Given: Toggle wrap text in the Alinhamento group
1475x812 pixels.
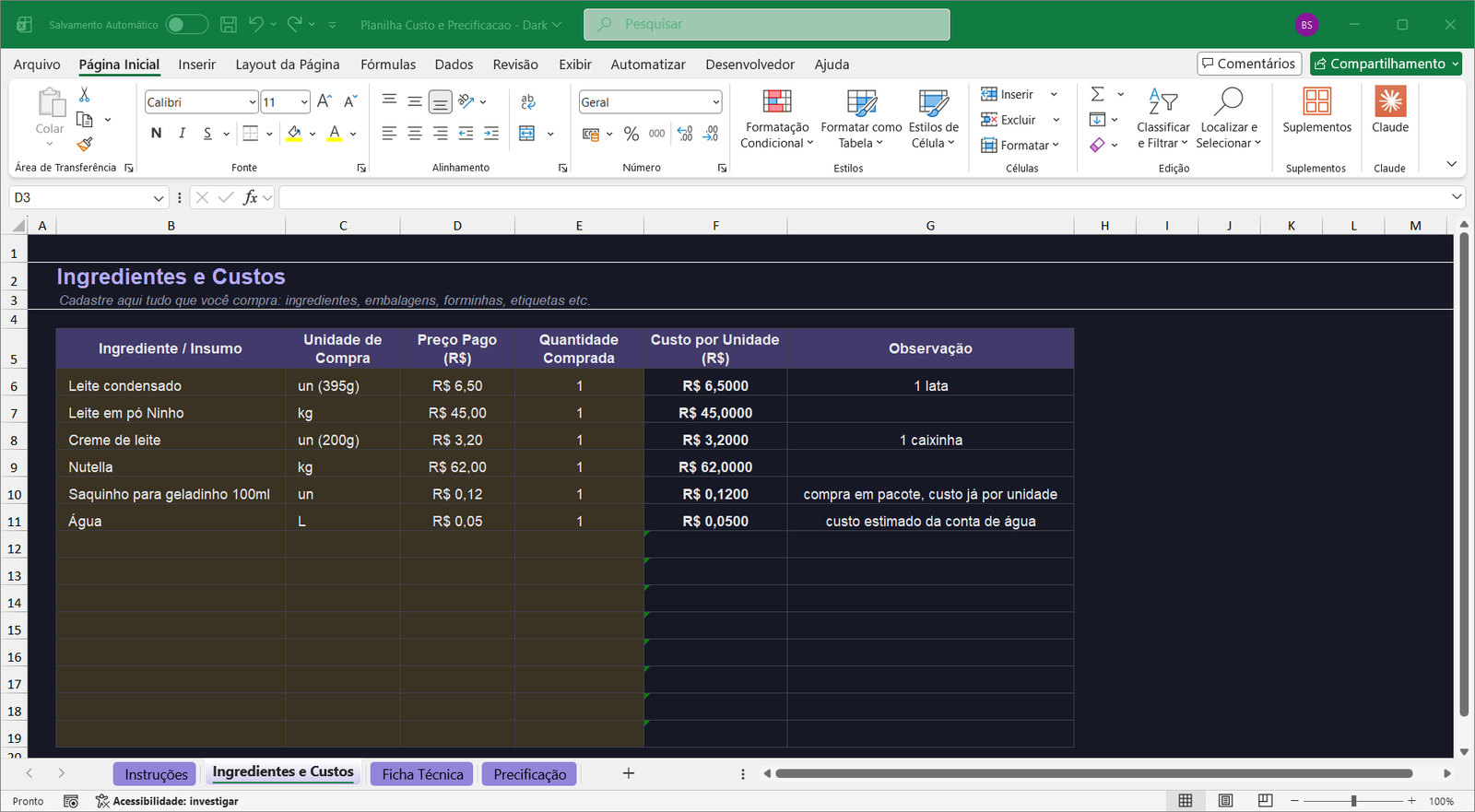Looking at the screenshot, I should [527, 101].
